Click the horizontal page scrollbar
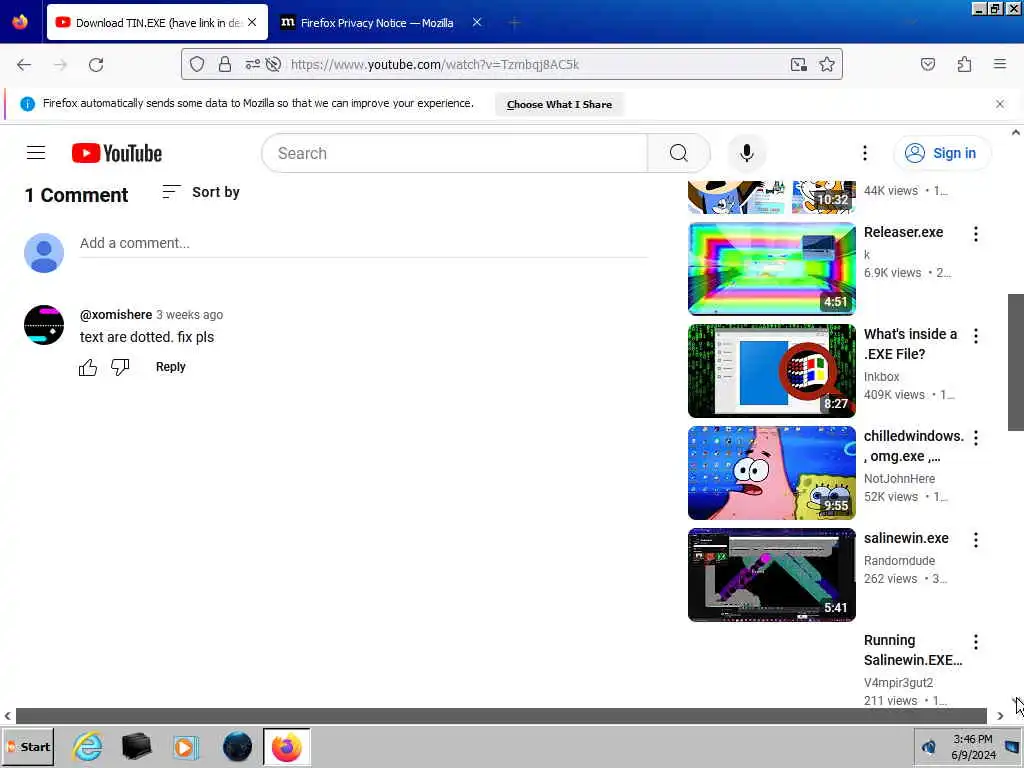This screenshot has width=1024, height=768. [x=501, y=716]
